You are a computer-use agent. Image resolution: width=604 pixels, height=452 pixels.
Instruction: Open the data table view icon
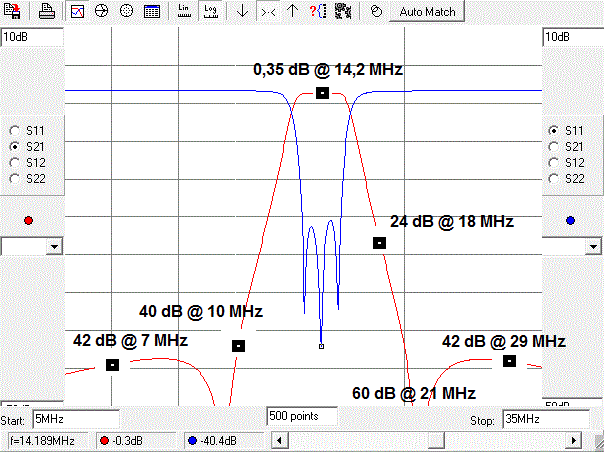(x=151, y=12)
